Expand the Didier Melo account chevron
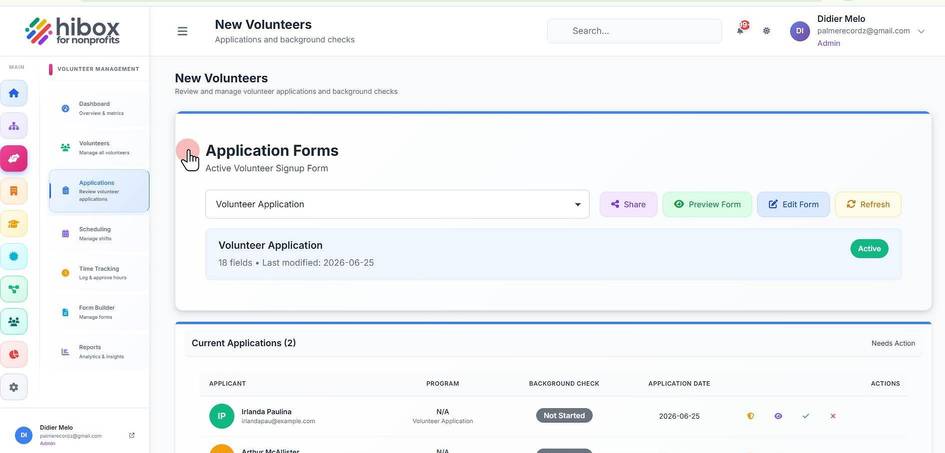Image resolution: width=945 pixels, height=453 pixels. coord(921,32)
